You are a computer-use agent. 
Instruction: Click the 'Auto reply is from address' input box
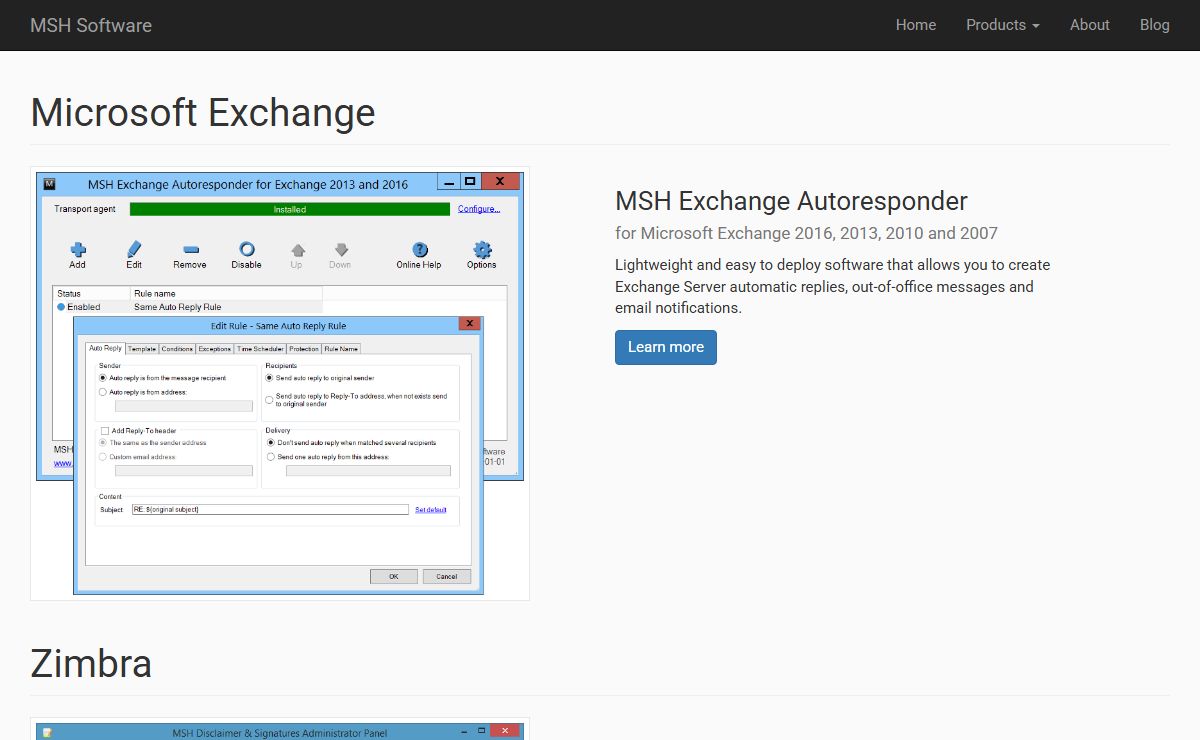[x=184, y=407]
